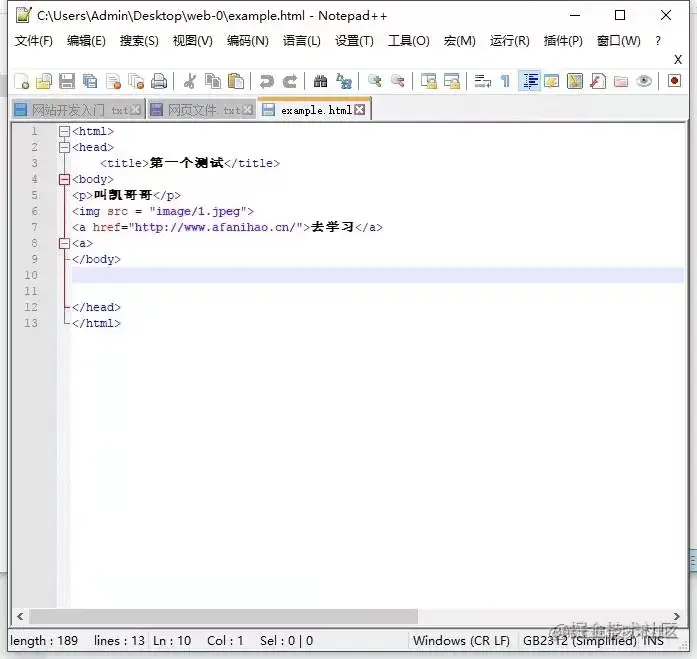697x659 pixels.
Task: Open the 文件(F) menu
Action: click(33, 41)
